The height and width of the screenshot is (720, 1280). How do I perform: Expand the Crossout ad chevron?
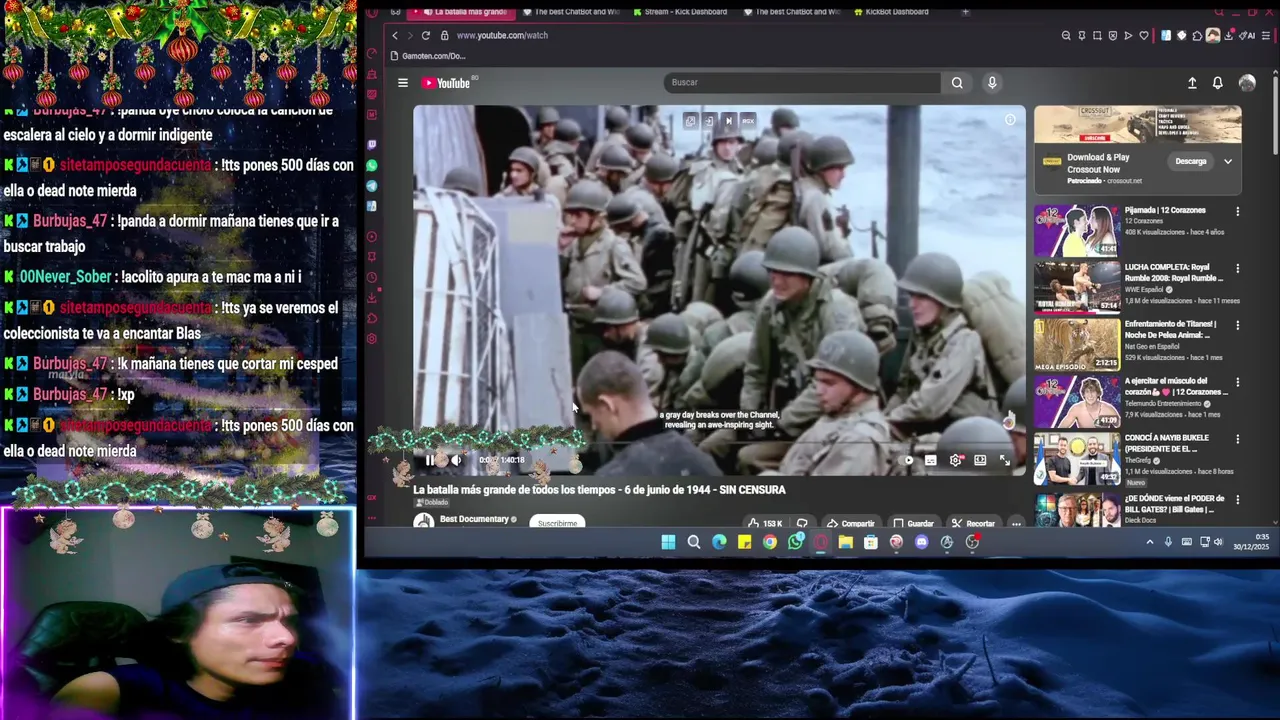[x=1227, y=161]
